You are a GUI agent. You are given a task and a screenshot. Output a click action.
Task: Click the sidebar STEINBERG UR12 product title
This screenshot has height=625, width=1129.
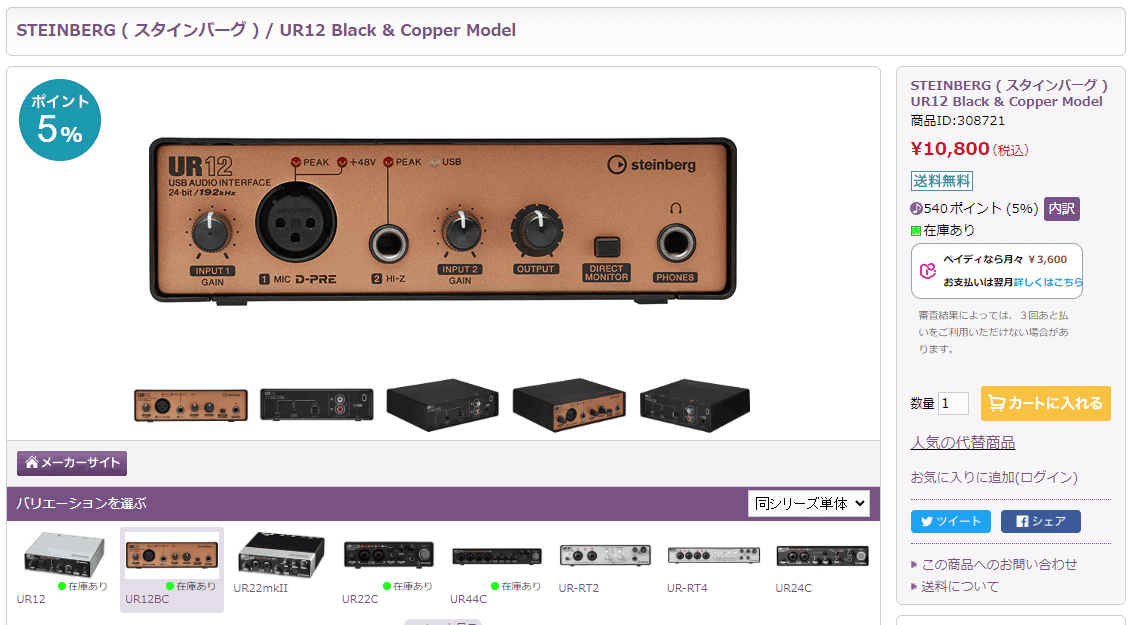(1009, 94)
